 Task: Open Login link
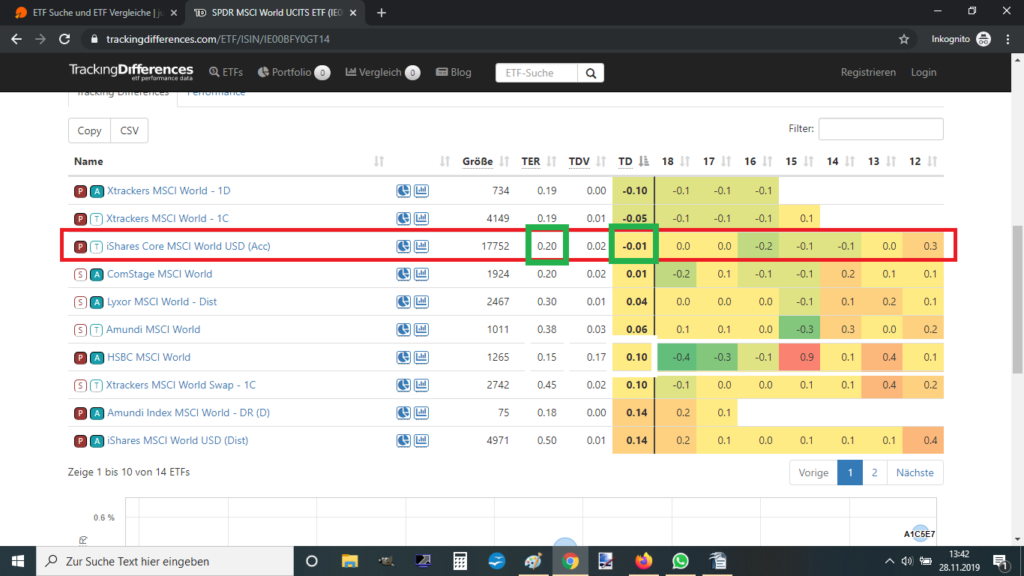tap(923, 72)
